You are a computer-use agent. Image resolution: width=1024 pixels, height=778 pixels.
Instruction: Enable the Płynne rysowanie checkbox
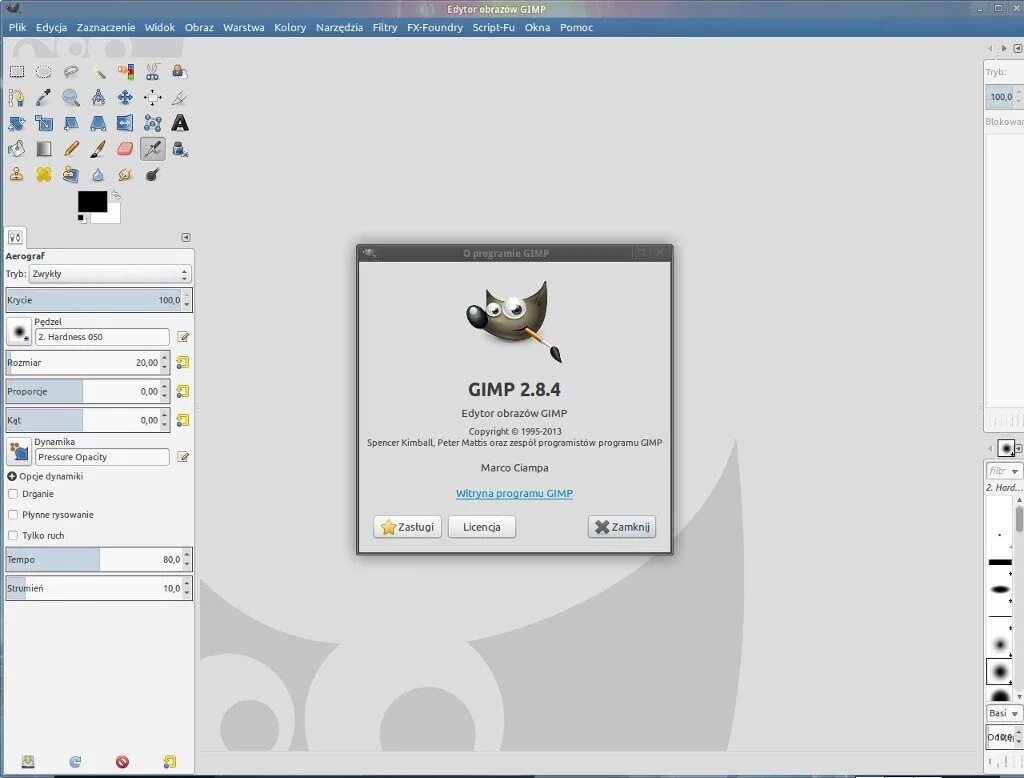[x=12, y=515]
